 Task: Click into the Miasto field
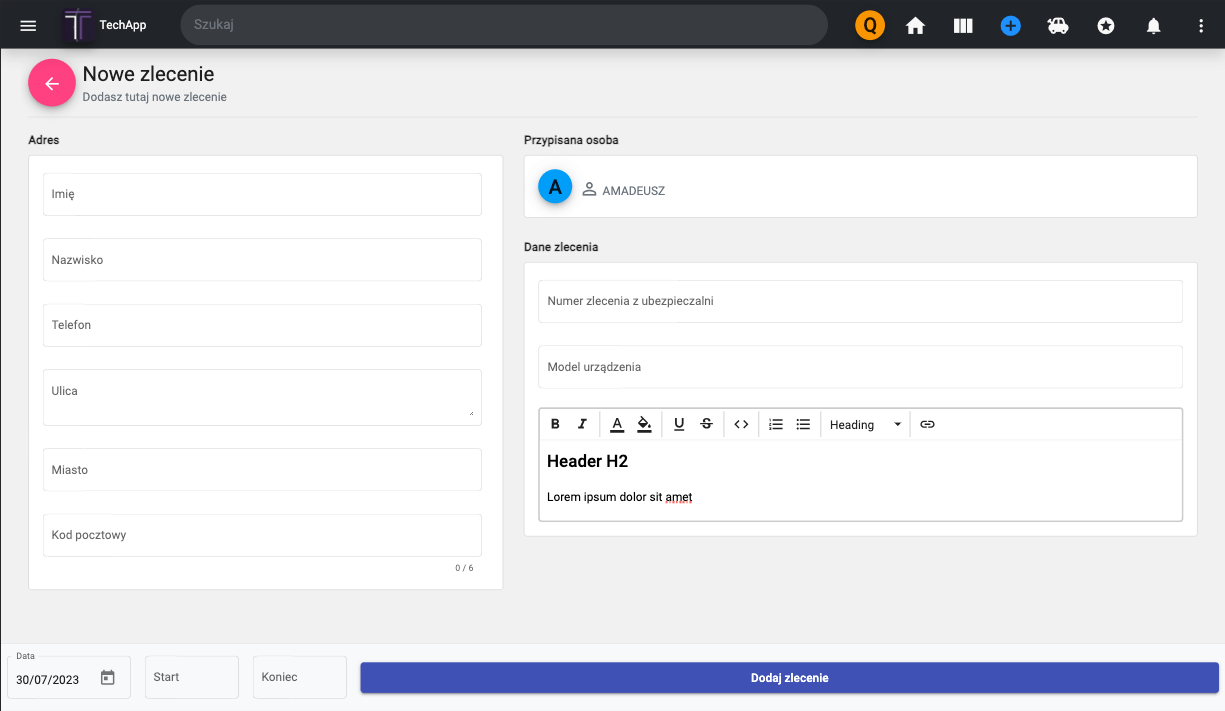click(262, 470)
